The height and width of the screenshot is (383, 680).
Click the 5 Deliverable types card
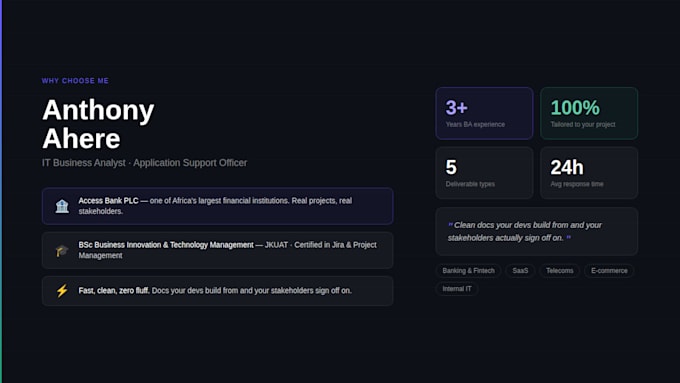(x=484, y=173)
